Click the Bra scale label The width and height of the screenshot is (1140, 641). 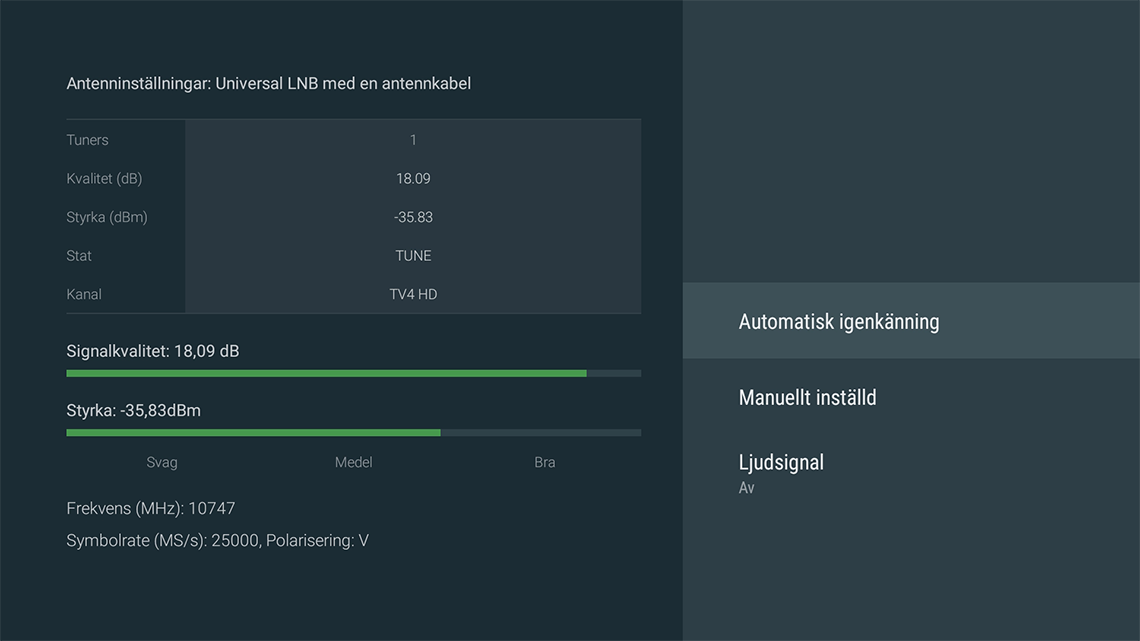click(x=544, y=462)
